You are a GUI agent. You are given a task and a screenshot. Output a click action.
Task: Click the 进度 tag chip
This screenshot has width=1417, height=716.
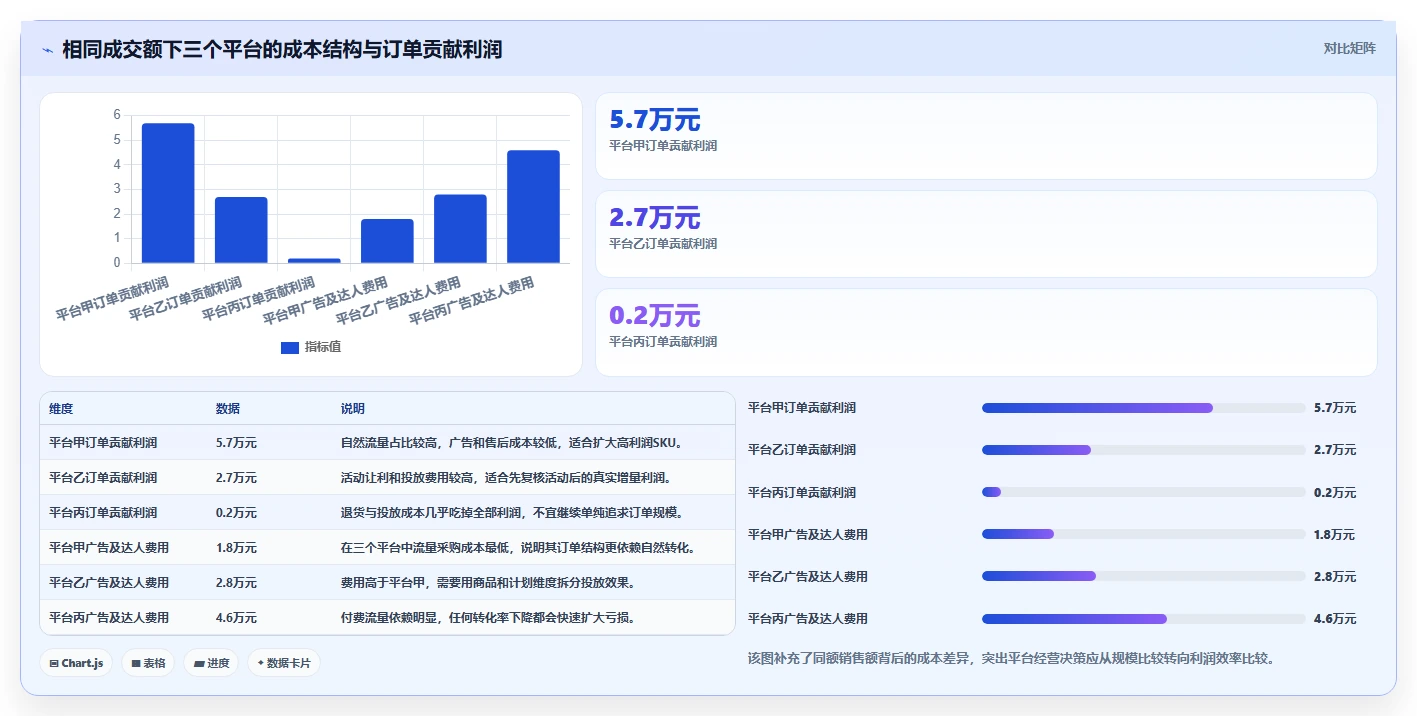coord(211,663)
